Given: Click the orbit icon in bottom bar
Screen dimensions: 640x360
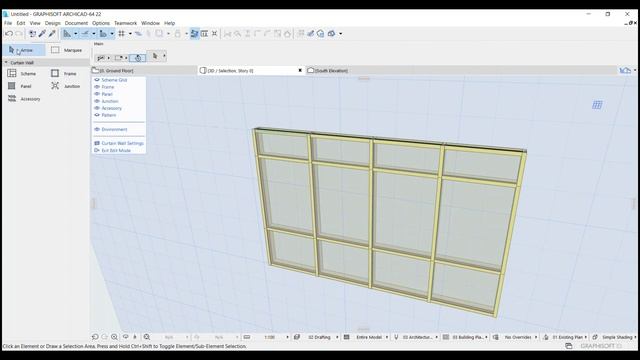Looking at the screenshot, I should pyautogui.click(x=125, y=337).
